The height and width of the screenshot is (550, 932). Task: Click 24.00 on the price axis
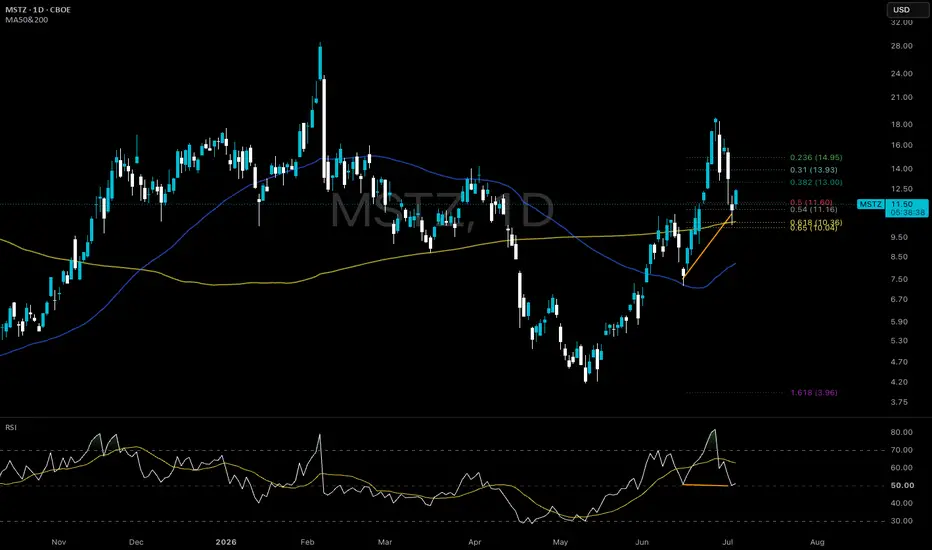(902, 74)
